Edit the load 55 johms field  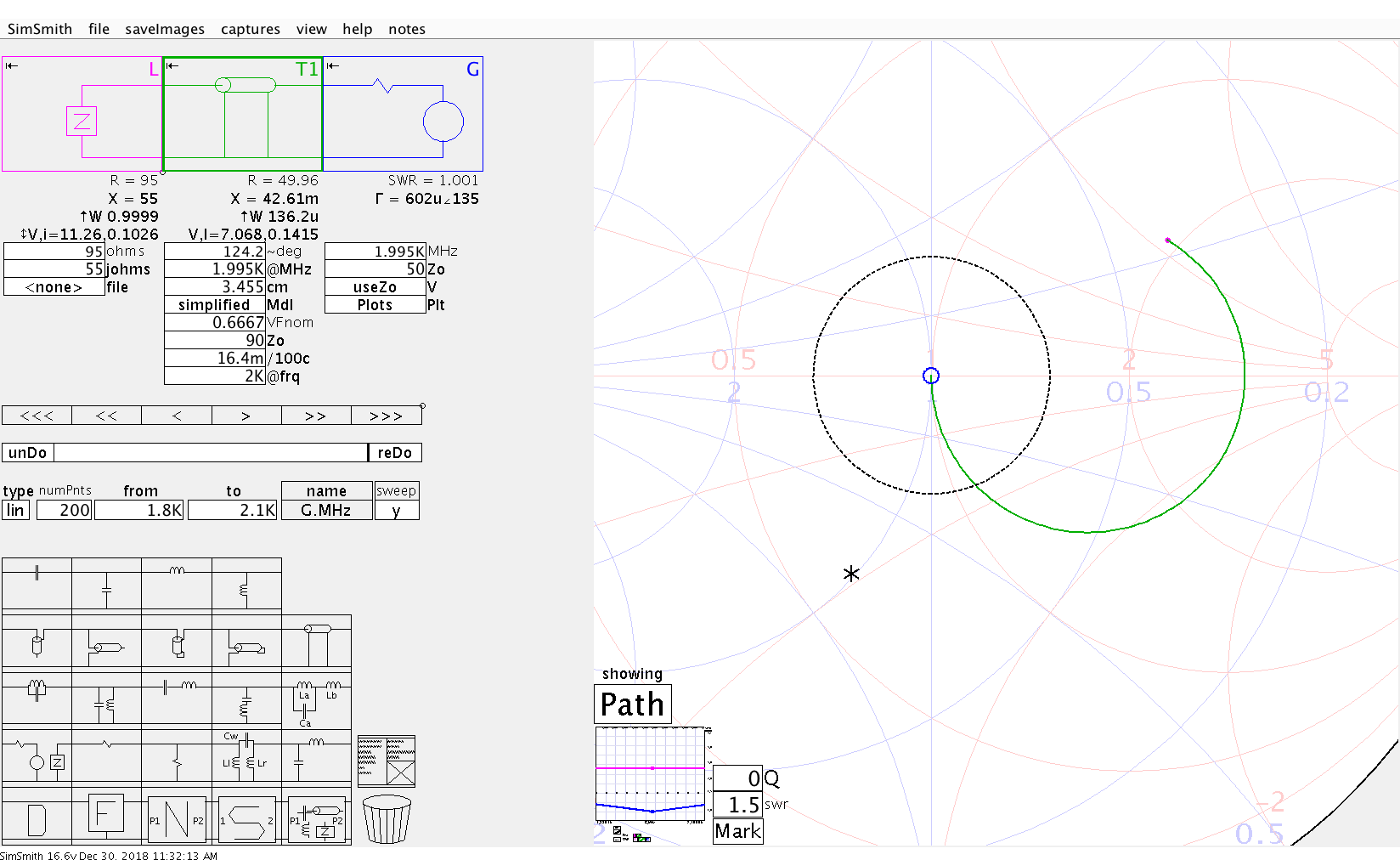click(54, 269)
